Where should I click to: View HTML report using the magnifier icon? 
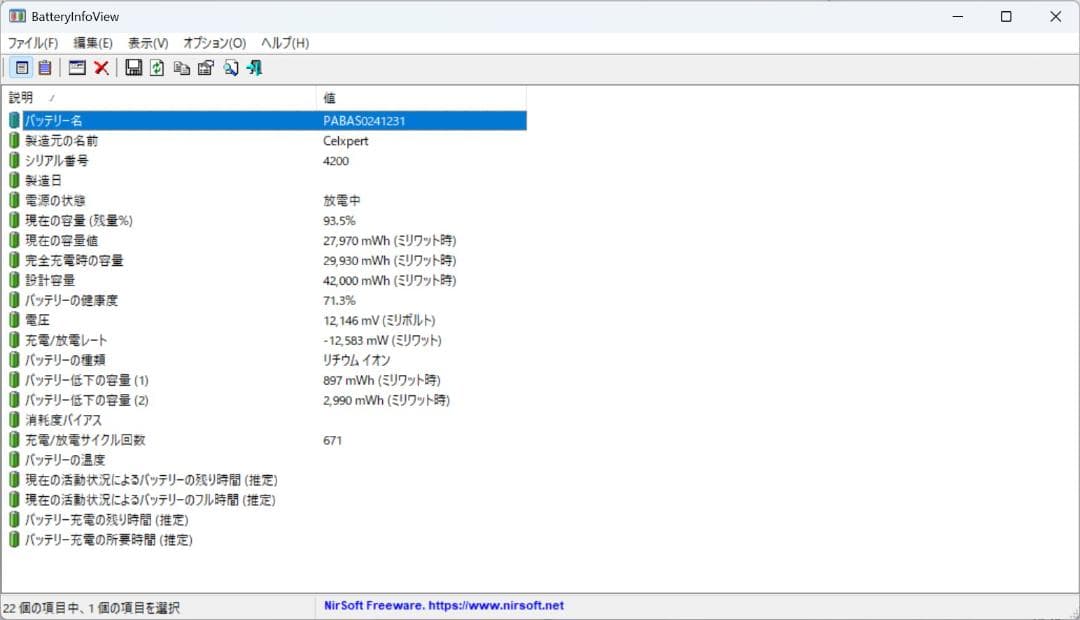pos(230,67)
